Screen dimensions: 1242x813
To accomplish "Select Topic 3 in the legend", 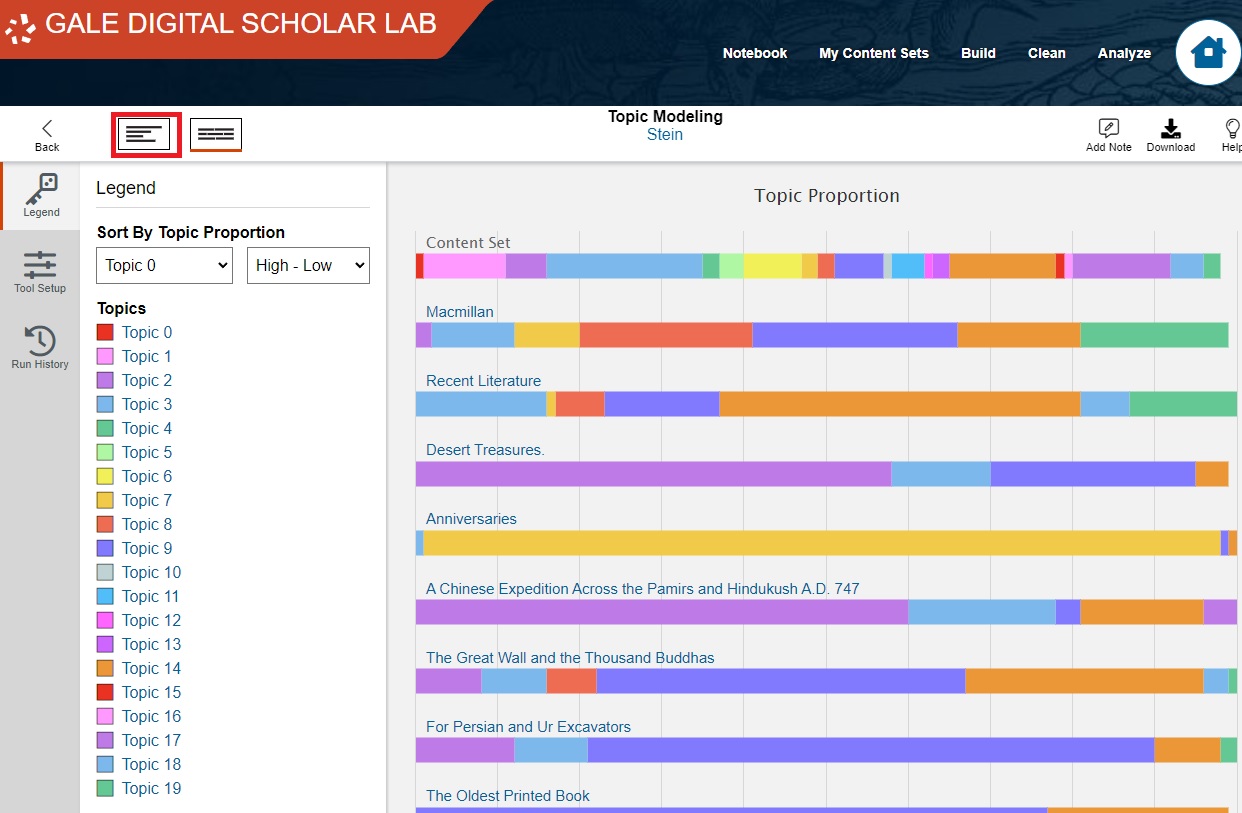I will [x=147, y=404].
